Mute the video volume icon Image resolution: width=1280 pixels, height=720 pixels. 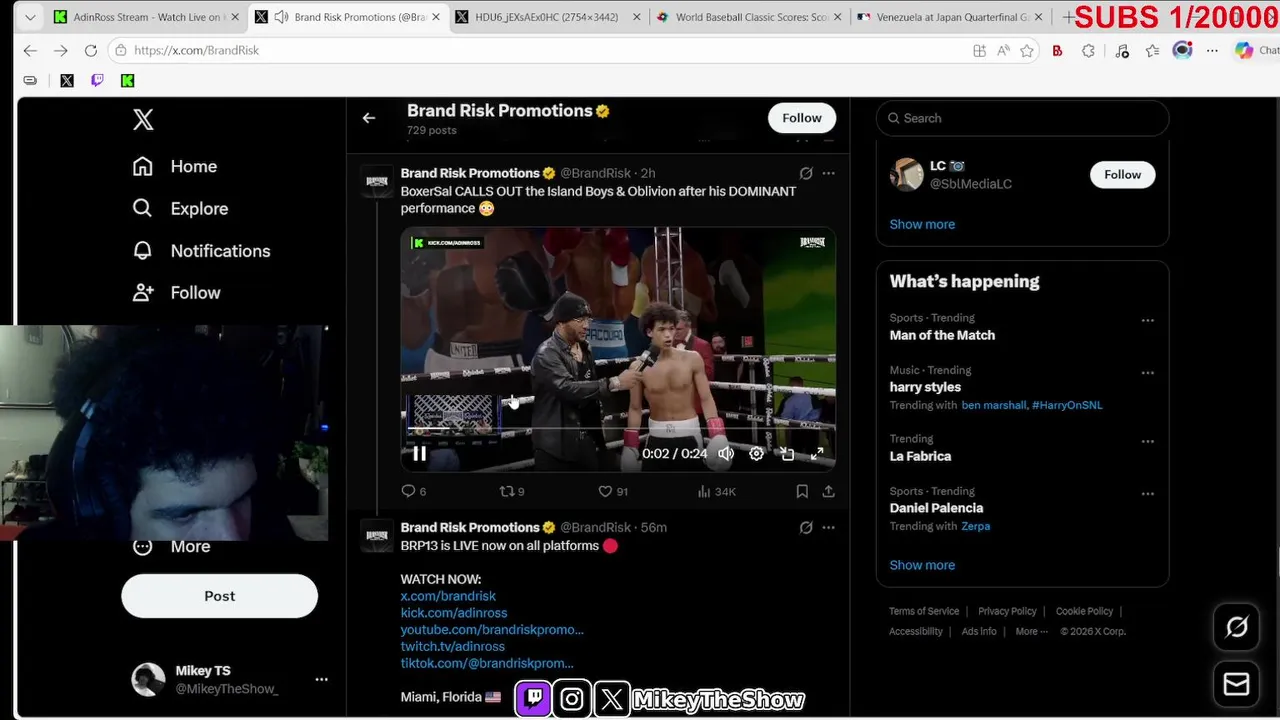coord(726,453)
